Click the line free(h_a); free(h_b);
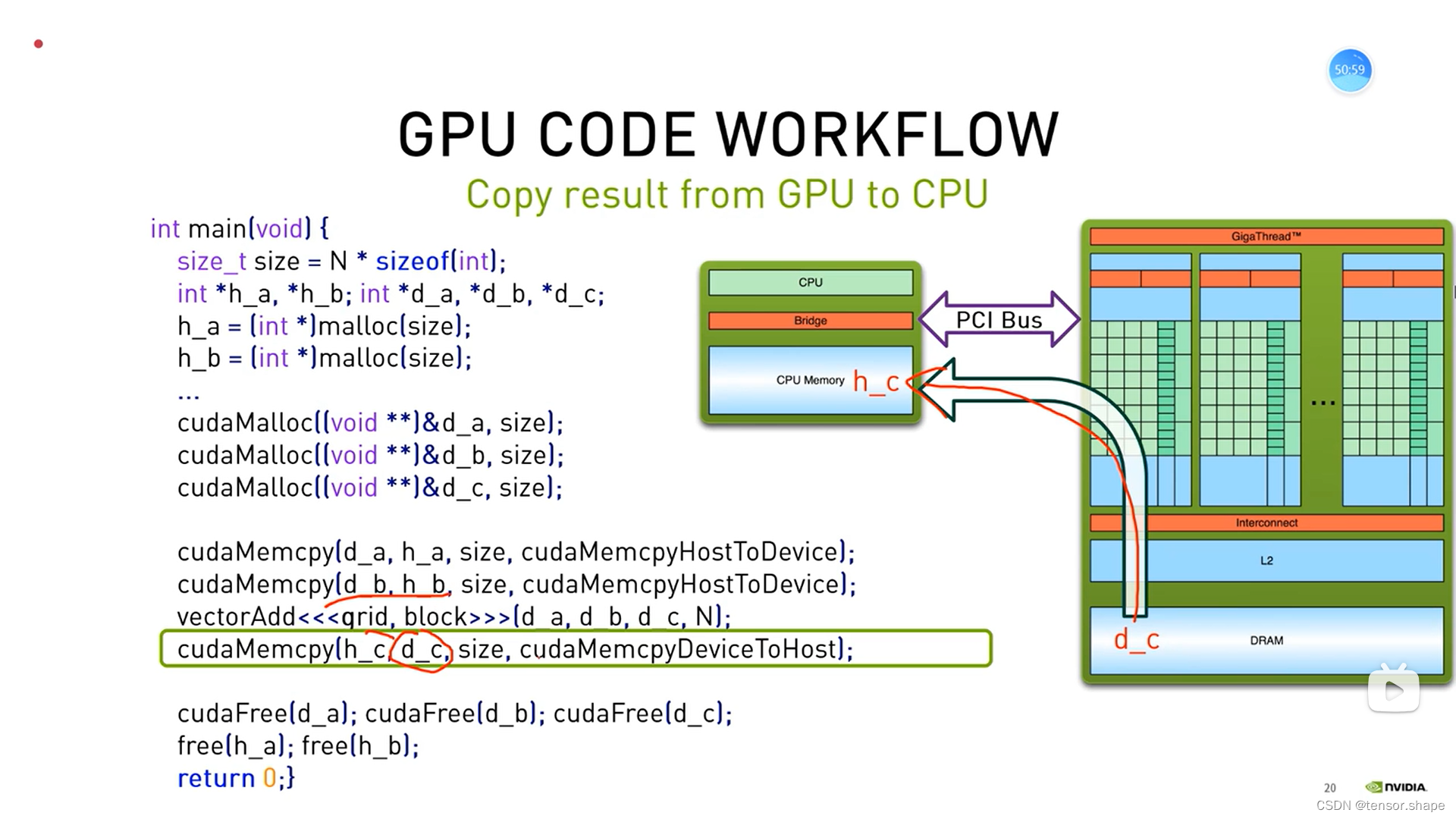 [298, 746]
